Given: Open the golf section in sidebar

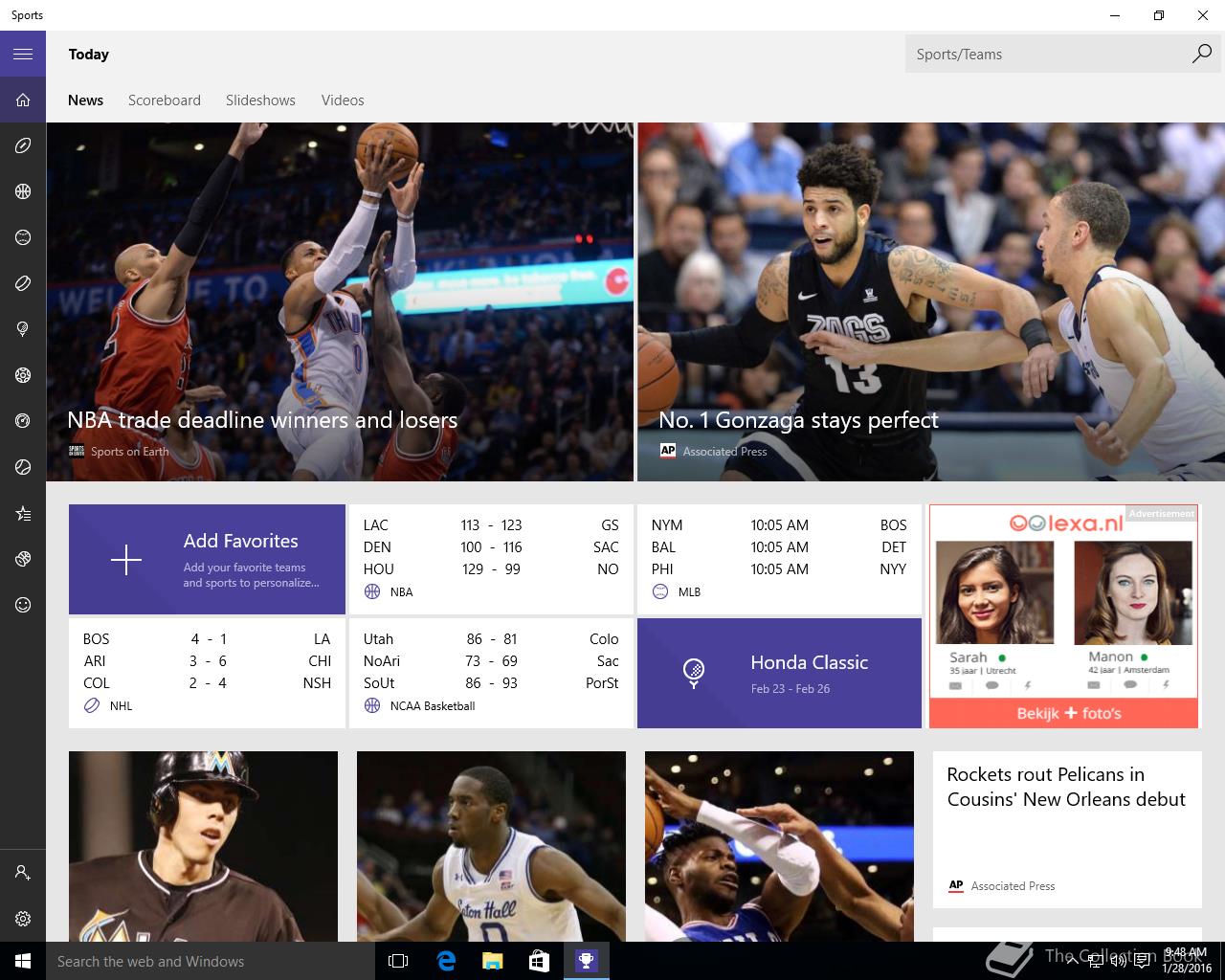Looking at the screenshot, I should [23, 329].
